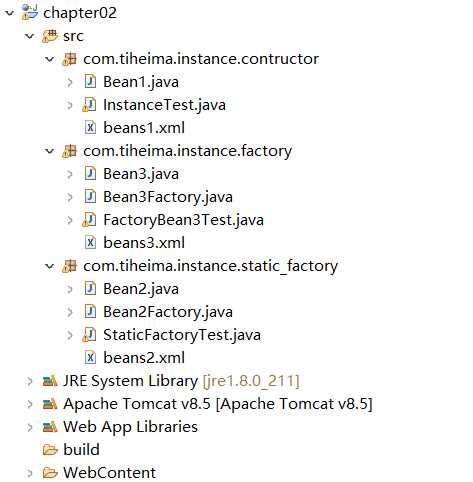Expand the Bean3Factory.java node
The image size is (473, 482).
pos(70,197)
